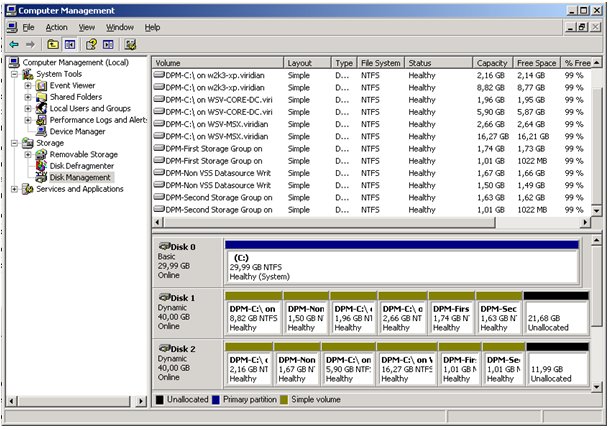
Task: Click the Removable Storage icon
Action: (x=41, y=154)
